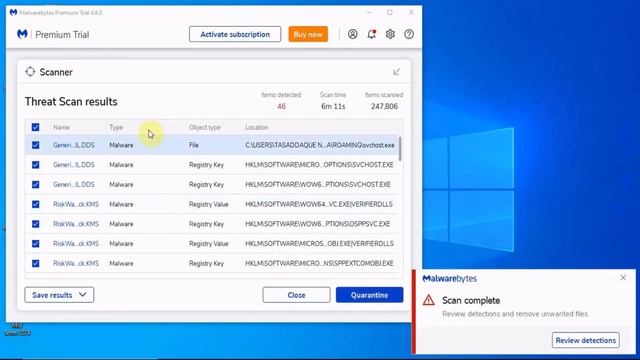Click the orange Buy now button
Viewport: 640px width, 360px height.
[x=308, y=34]
